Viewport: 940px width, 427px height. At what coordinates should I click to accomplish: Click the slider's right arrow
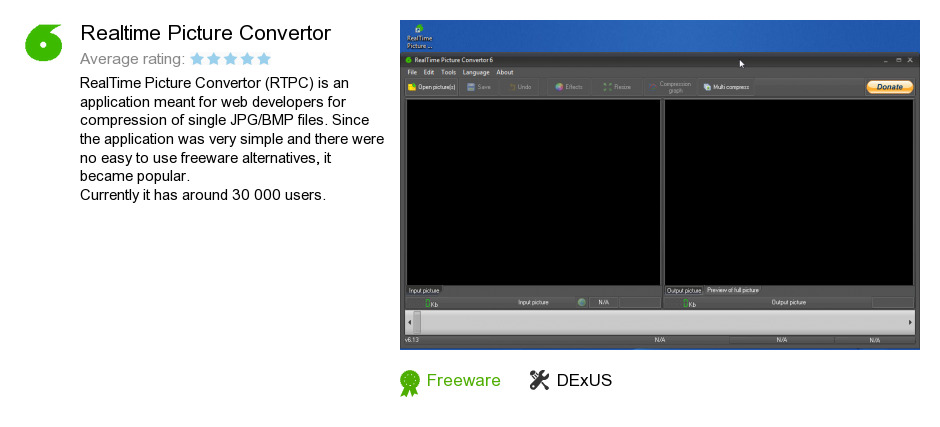click(910, 322)
